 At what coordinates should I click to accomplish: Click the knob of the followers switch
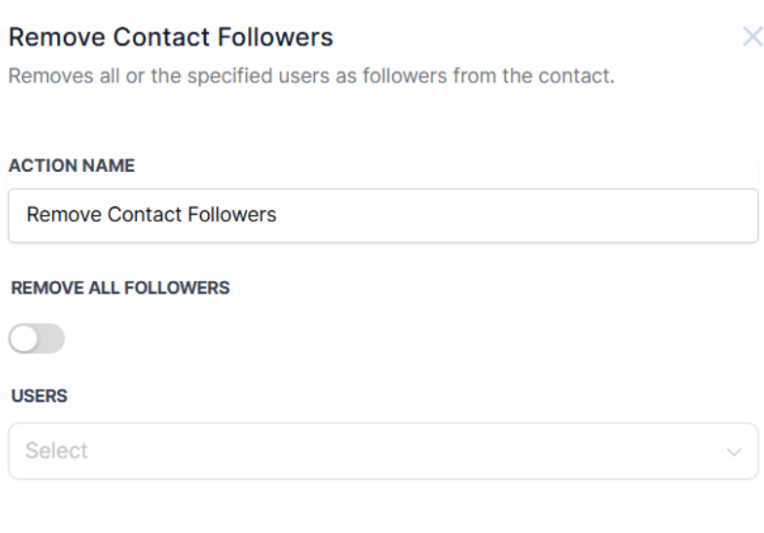[x=24, y=339]
